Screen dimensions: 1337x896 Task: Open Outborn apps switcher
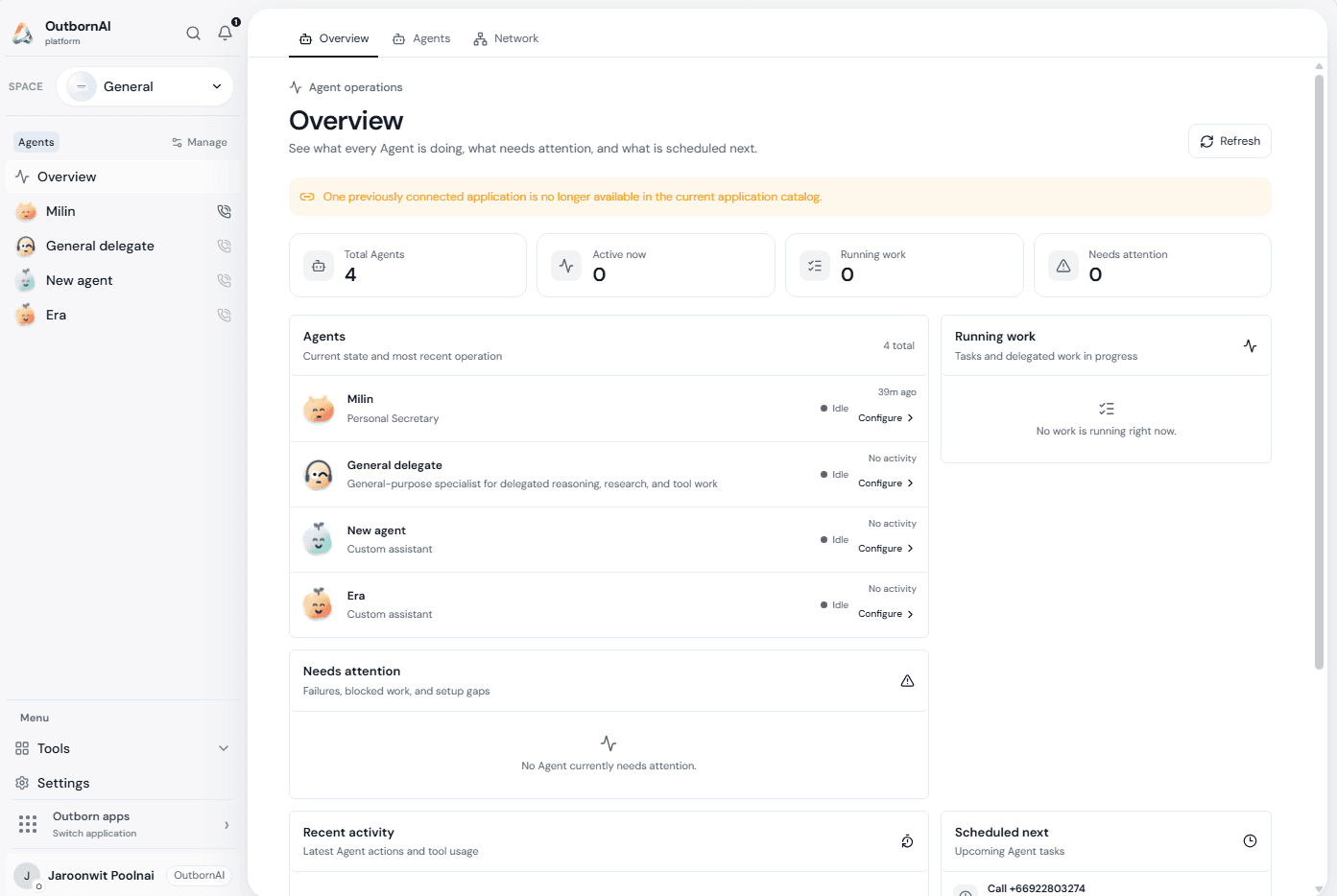tap(123, 825)
